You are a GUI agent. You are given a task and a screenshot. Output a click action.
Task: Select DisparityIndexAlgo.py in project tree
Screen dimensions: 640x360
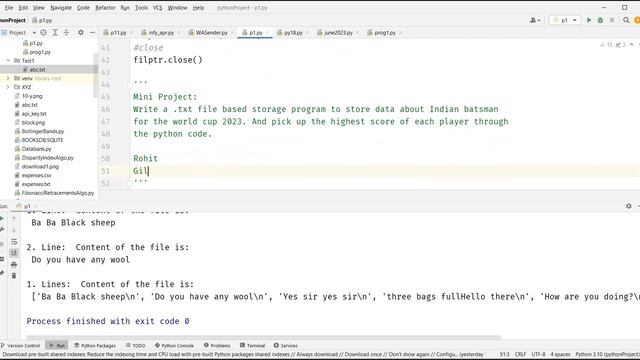[47, 158]
